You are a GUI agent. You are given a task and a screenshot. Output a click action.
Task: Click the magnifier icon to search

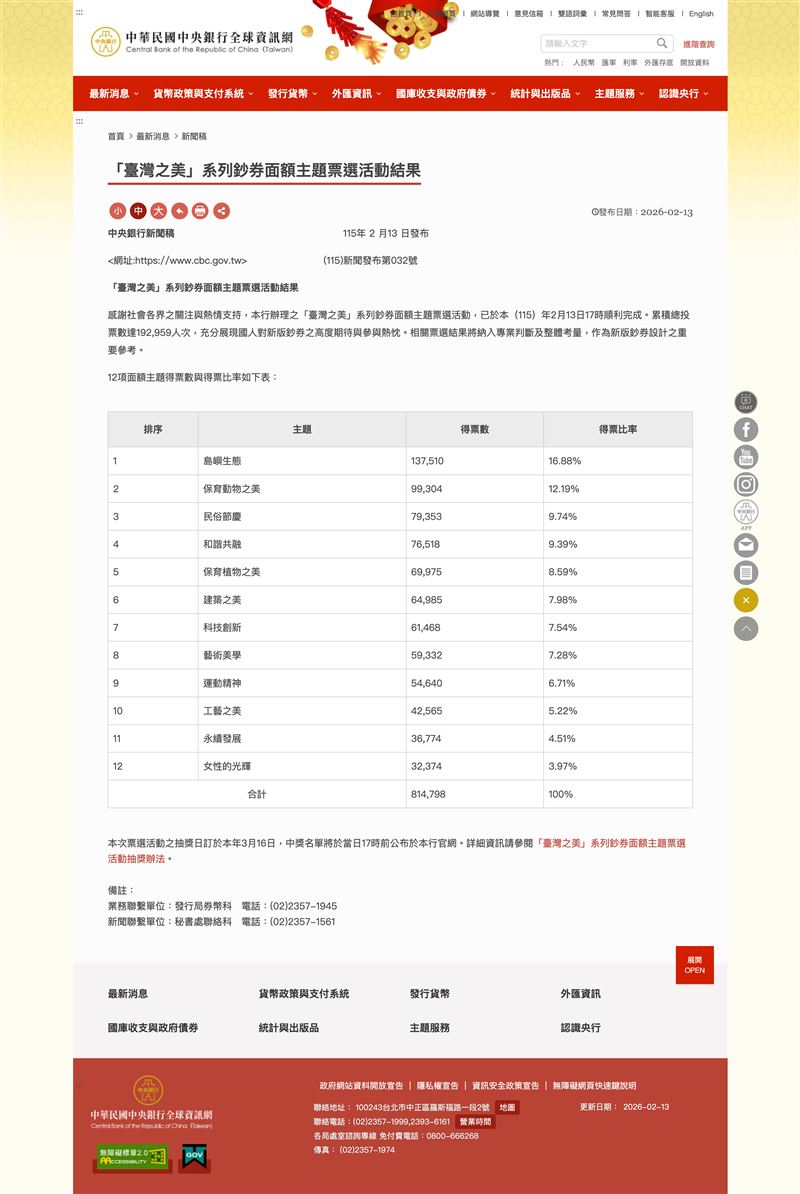pos(662,43)
